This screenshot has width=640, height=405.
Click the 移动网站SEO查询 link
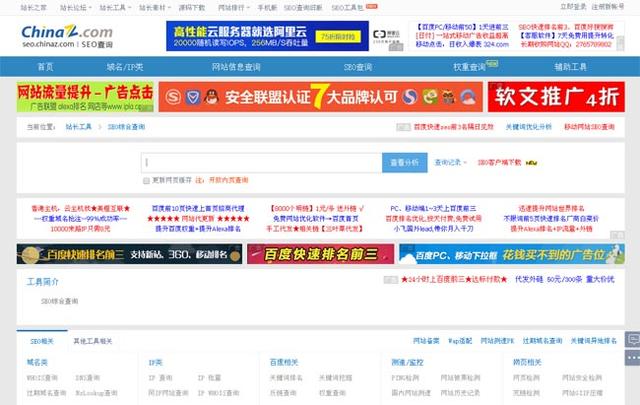coord(589,127)
